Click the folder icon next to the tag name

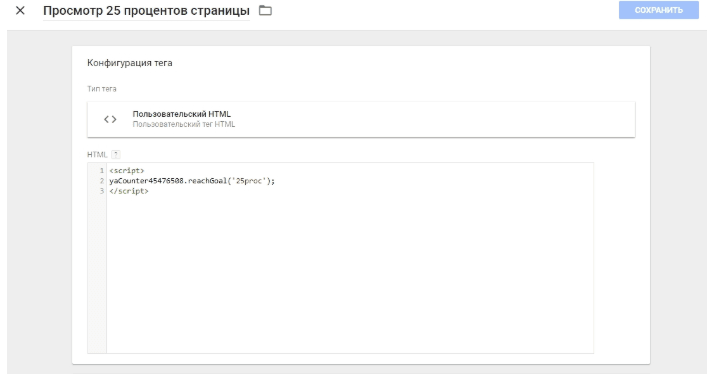click(265, 10)
